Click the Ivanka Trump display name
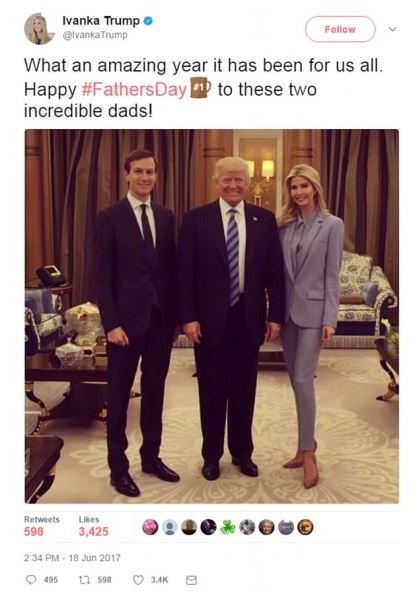The image size is (415, 597). pos(101,21)
